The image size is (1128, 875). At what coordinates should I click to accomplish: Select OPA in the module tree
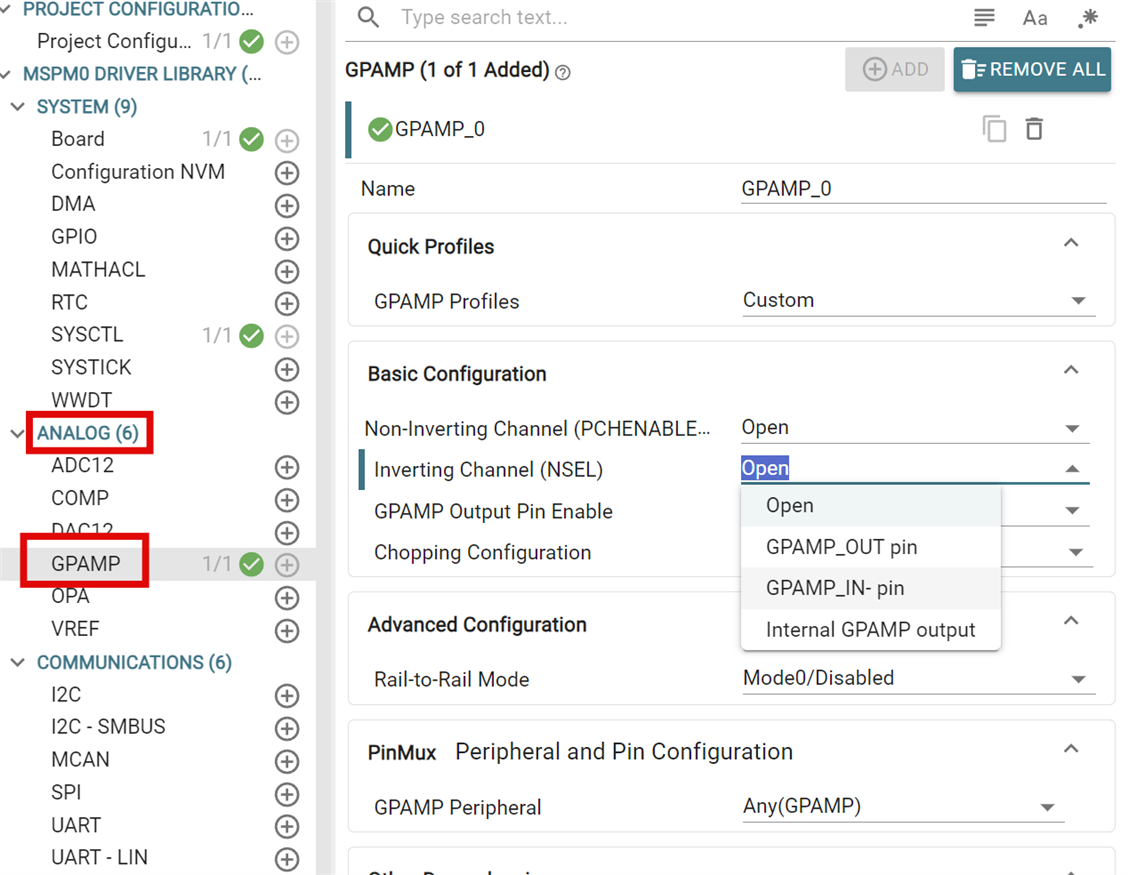[70, 597]
